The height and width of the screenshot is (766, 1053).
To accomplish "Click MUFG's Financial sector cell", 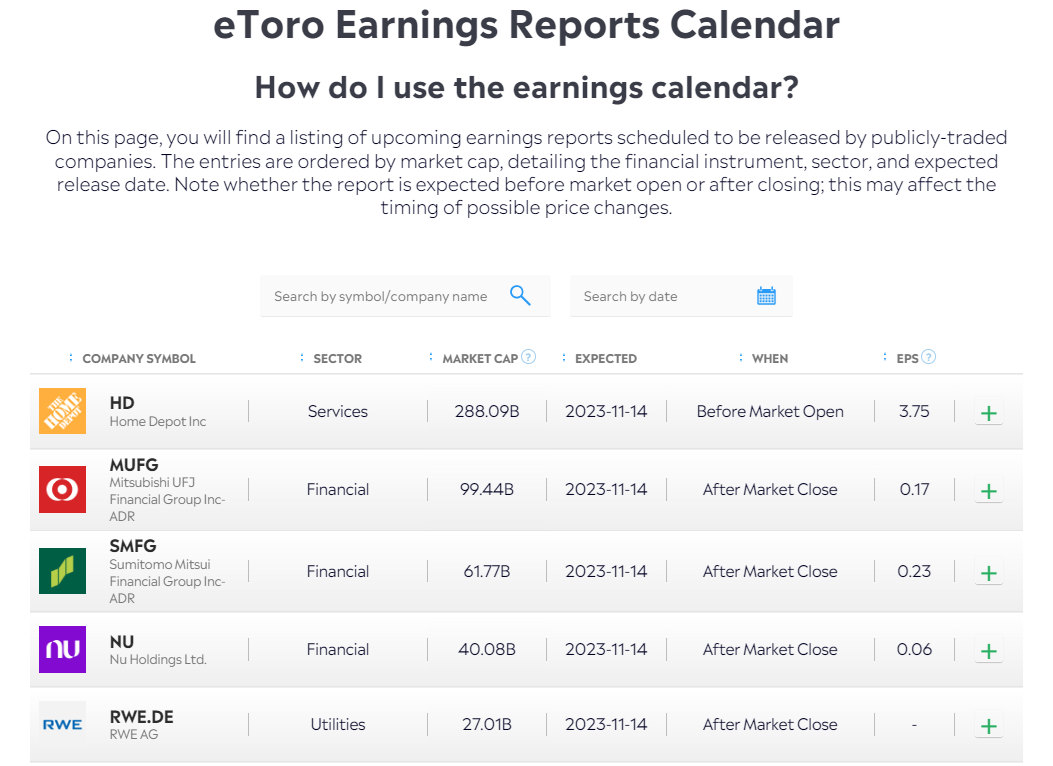I will click(338, 489).
